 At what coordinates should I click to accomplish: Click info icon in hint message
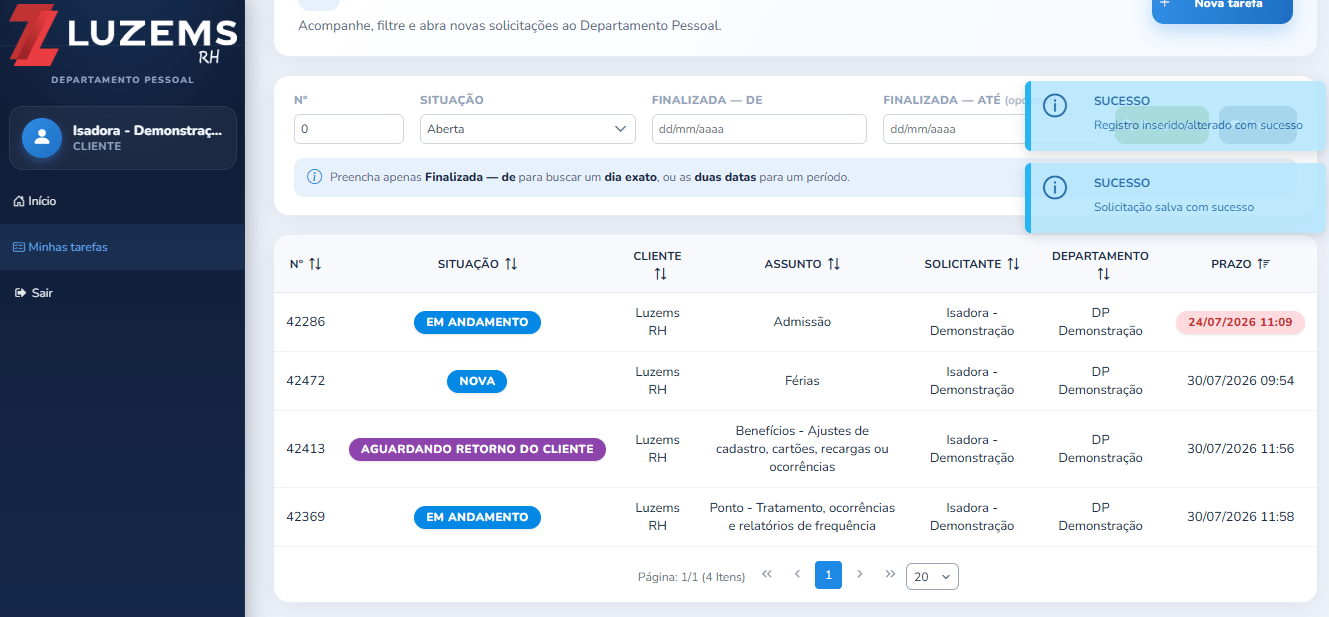[314, 177]
